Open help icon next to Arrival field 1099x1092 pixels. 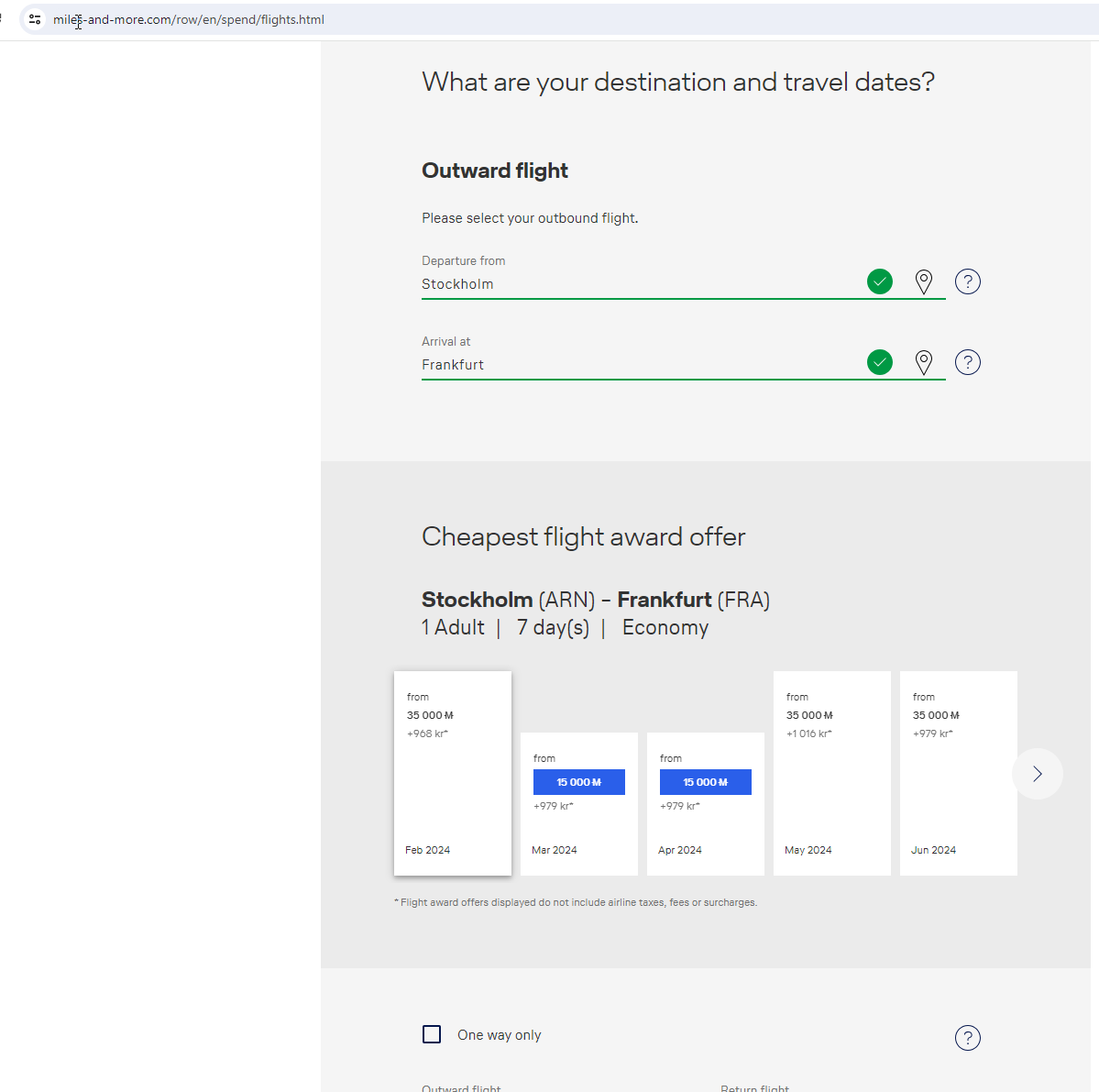967,362
